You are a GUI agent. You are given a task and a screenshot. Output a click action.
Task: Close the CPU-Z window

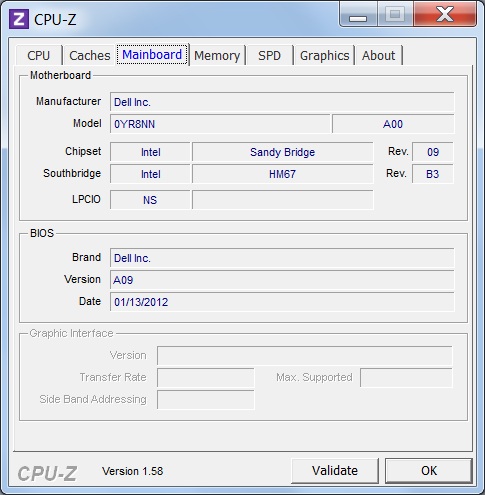[x=445, y=15]
